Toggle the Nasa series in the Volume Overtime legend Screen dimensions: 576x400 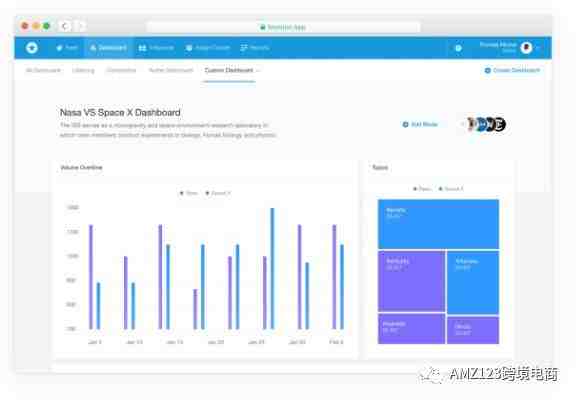tap(188, 193)
